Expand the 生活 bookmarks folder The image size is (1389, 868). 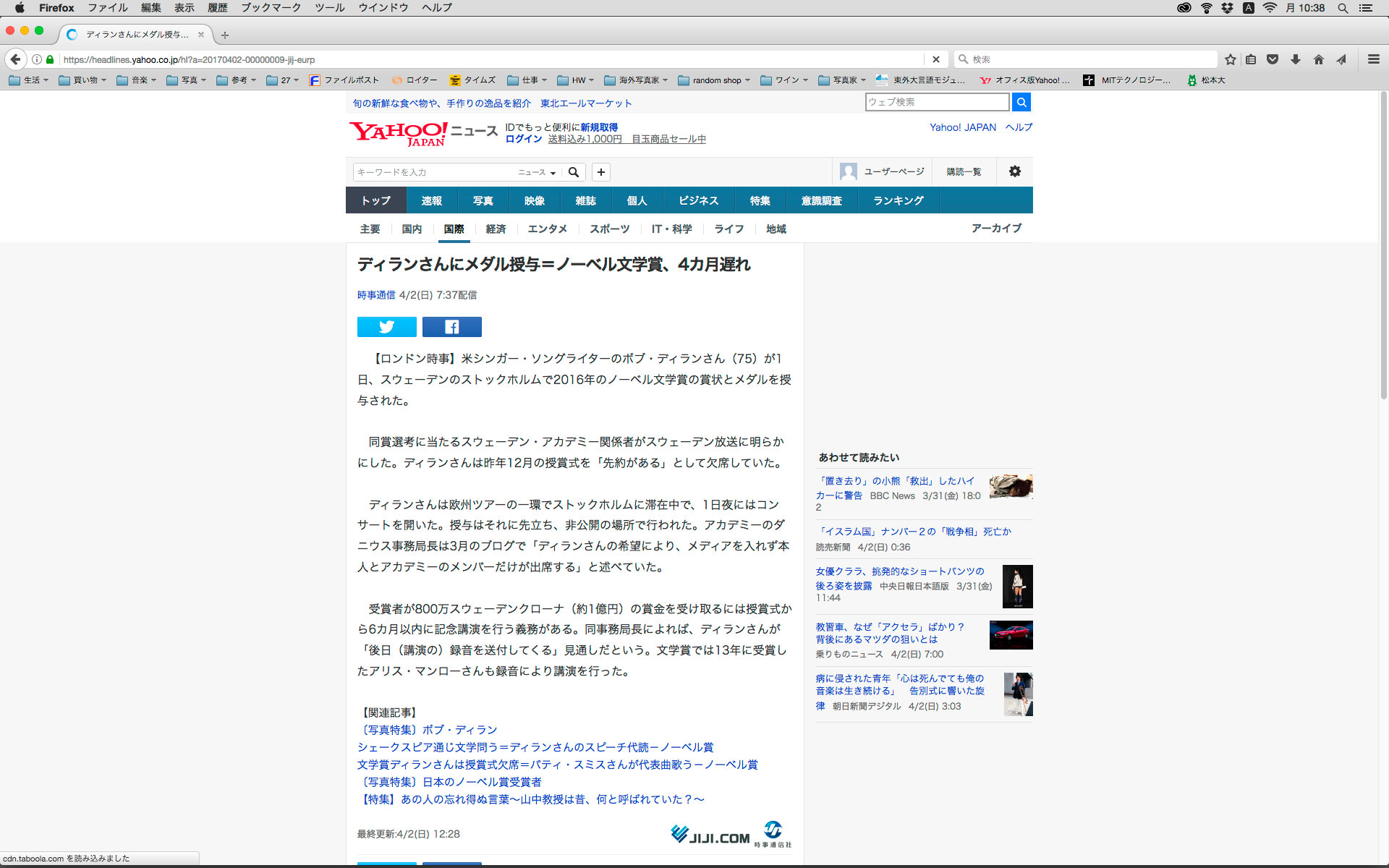pos(29,80)
